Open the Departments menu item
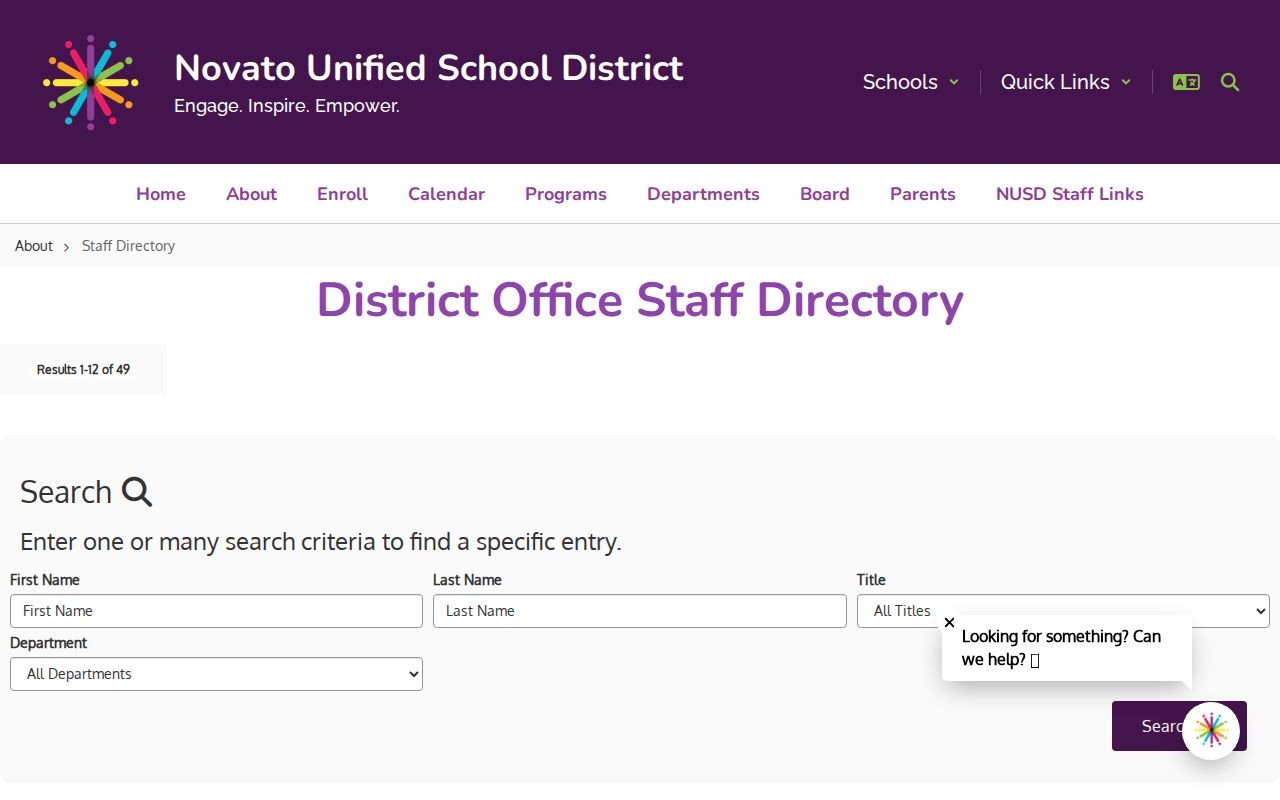The height and width of the screenshot is (800, 1280). point(703,194)
